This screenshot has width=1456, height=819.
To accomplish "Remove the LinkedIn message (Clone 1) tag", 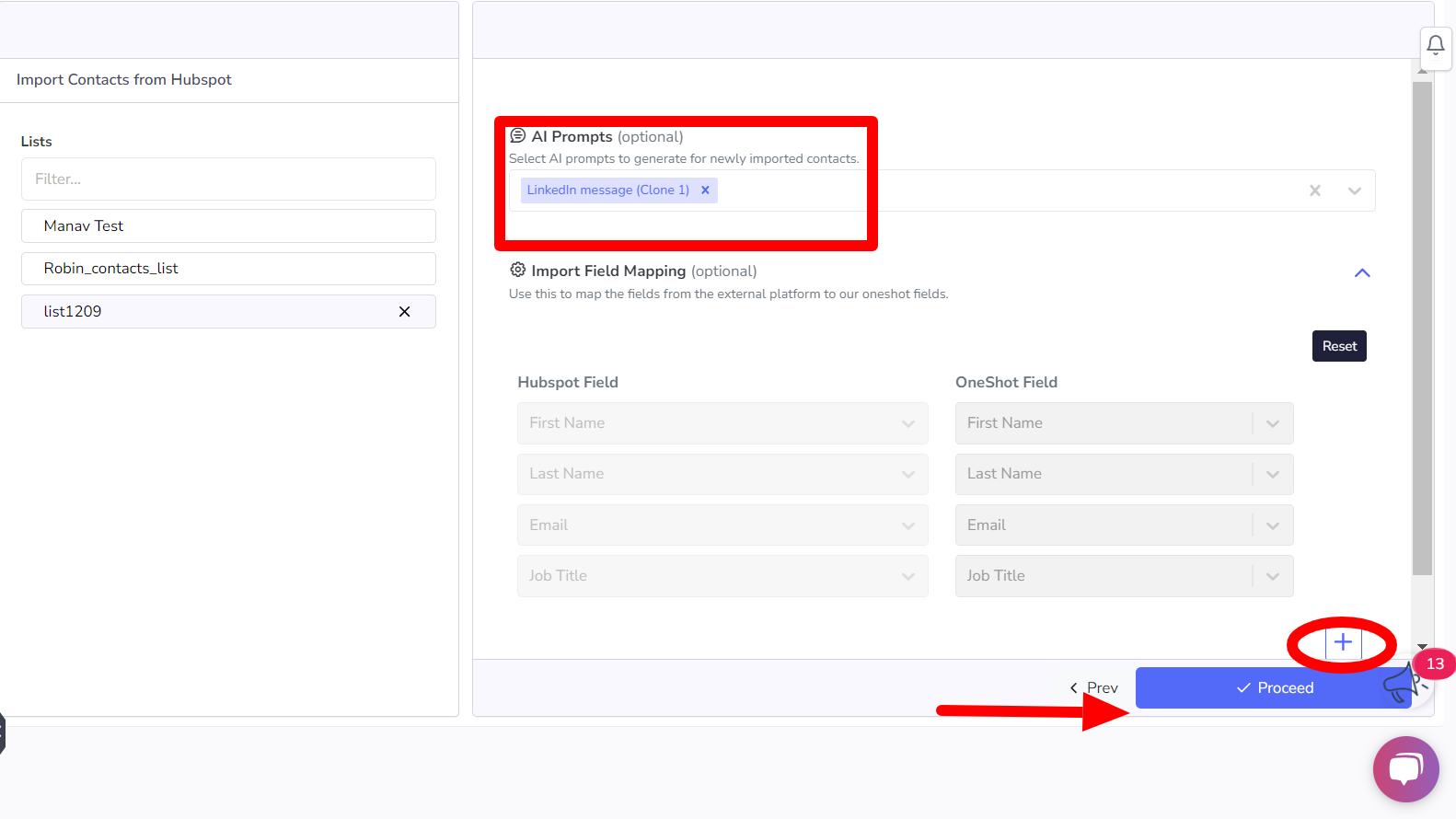I will (705, 190).
